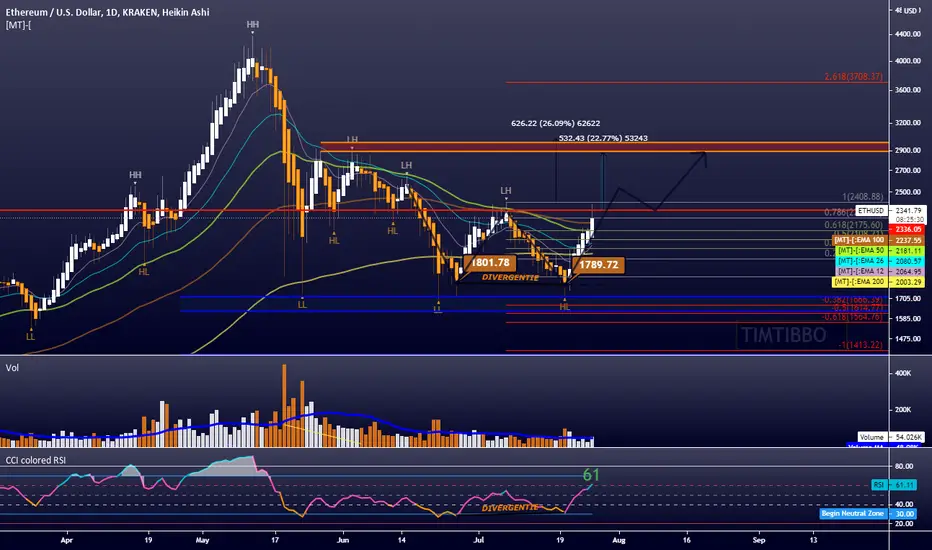The width and height of the screenshot is (932, 550).
Task: Select the EMA 100 indicator label
Action: [x=859, y=240]
